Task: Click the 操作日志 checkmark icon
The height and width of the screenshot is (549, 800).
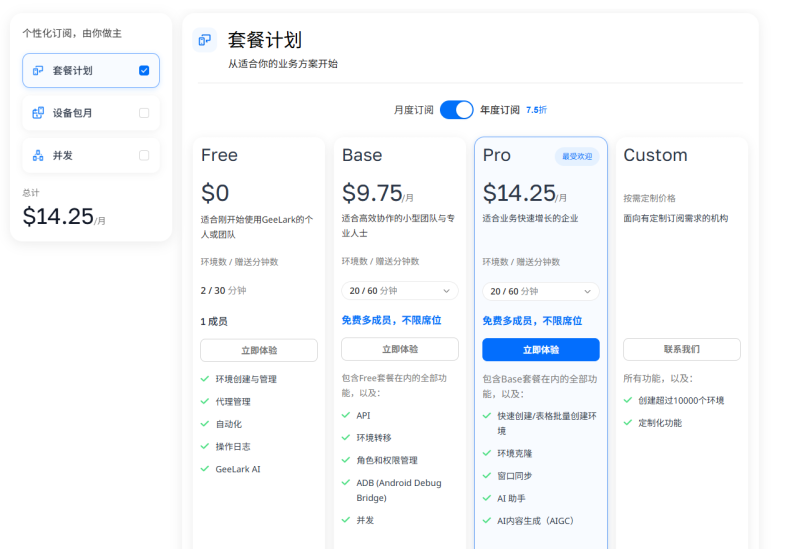Action: click(x=205, y=446)
